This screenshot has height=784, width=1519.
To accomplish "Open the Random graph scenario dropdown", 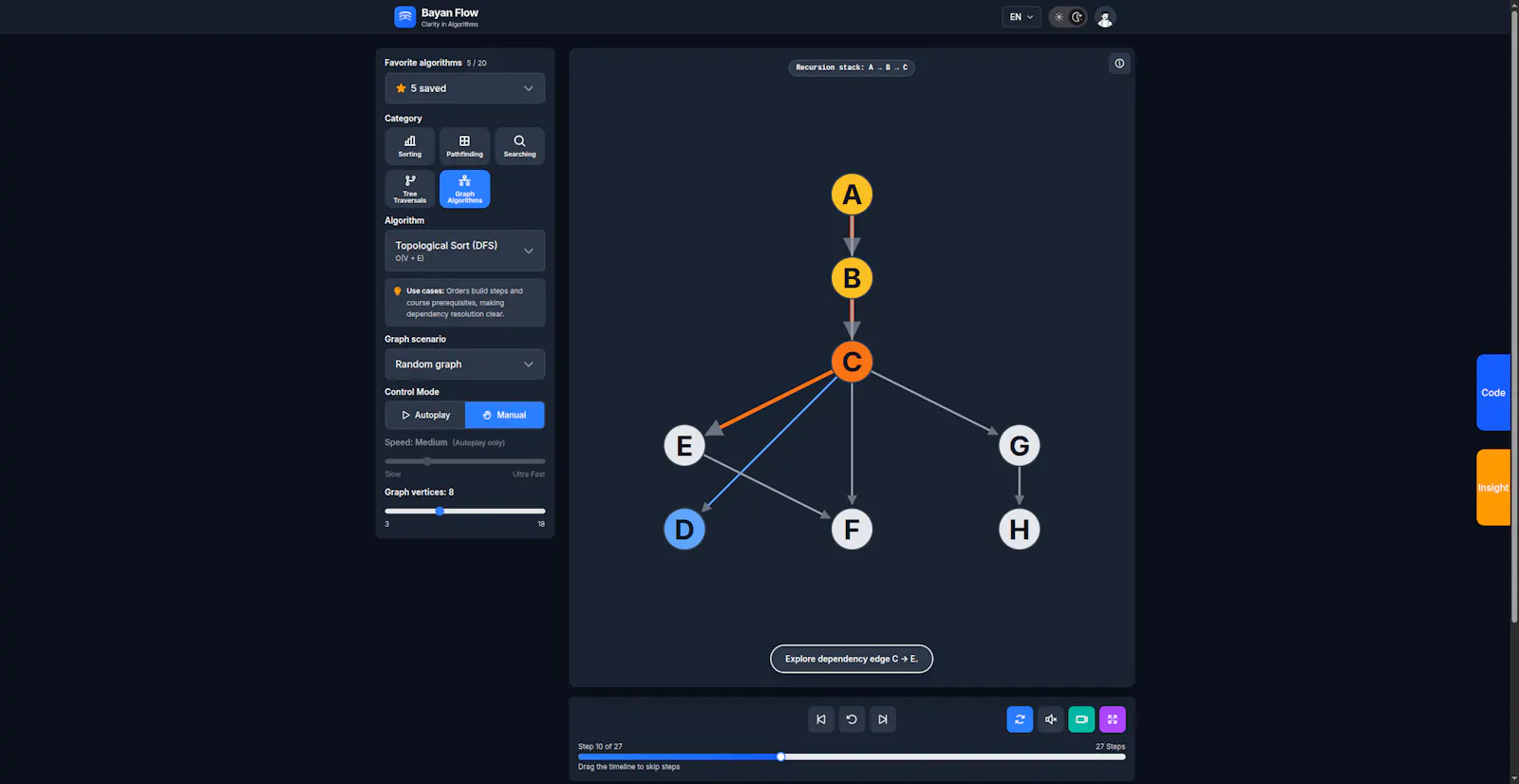I will 465,364.
